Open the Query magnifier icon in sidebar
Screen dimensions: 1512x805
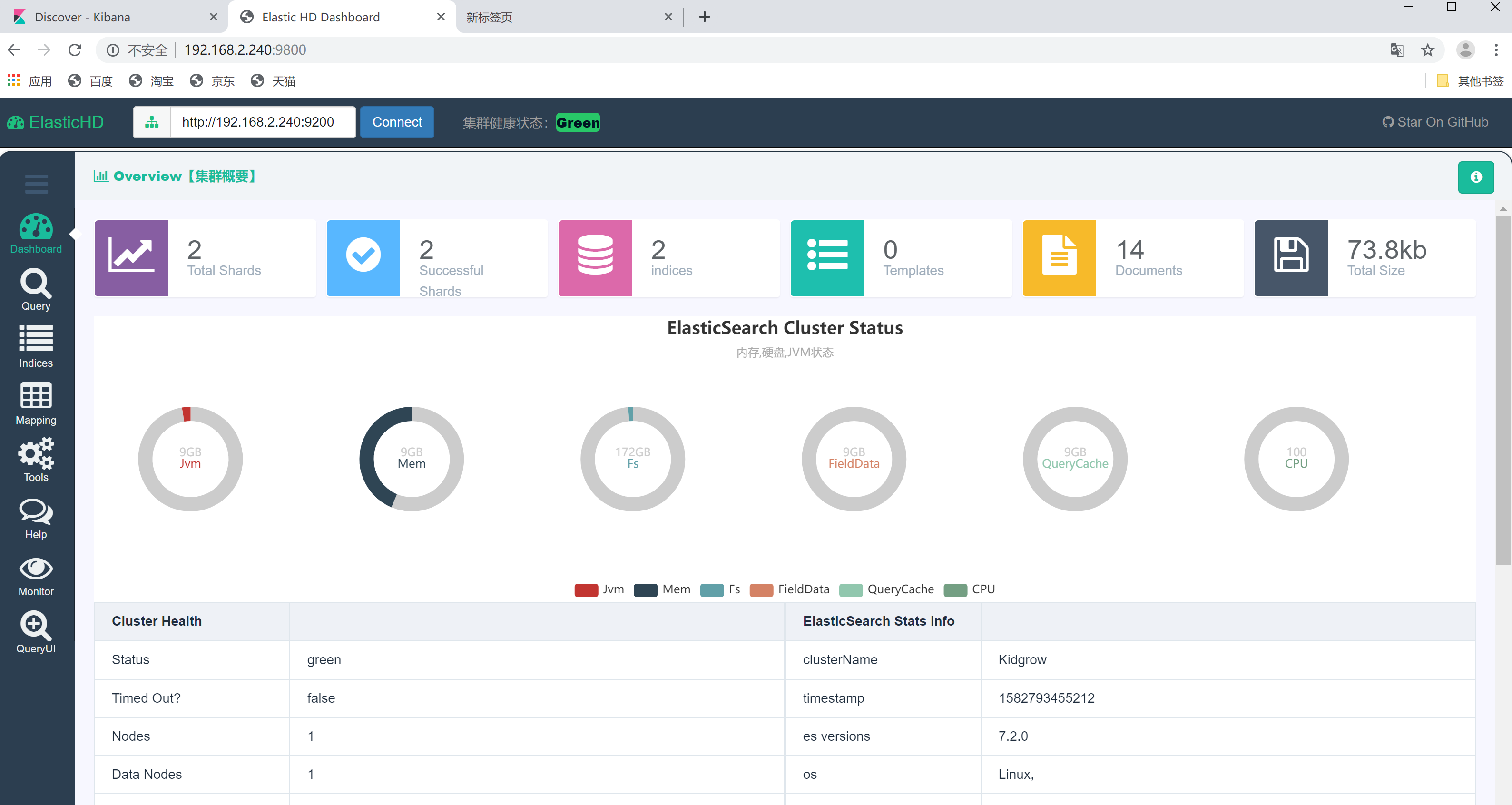tap(36, 284)
